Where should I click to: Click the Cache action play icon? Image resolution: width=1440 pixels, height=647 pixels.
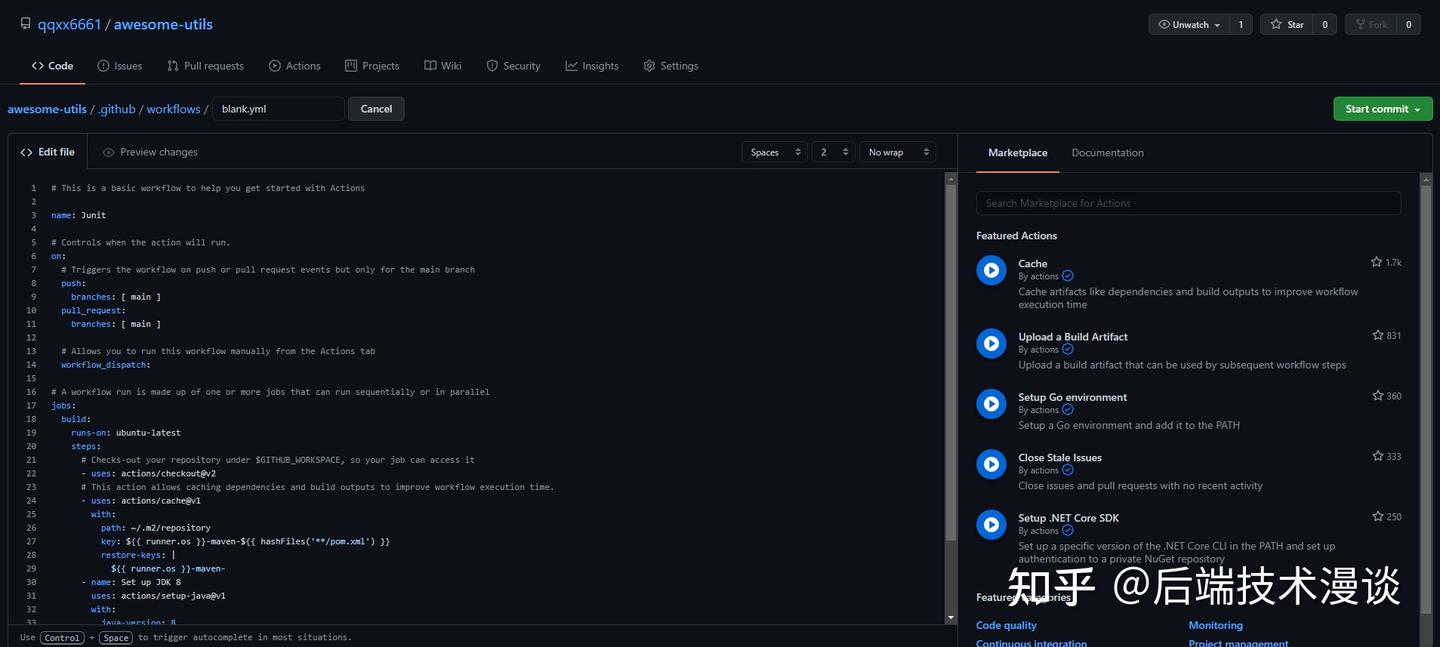click(991, 270)
